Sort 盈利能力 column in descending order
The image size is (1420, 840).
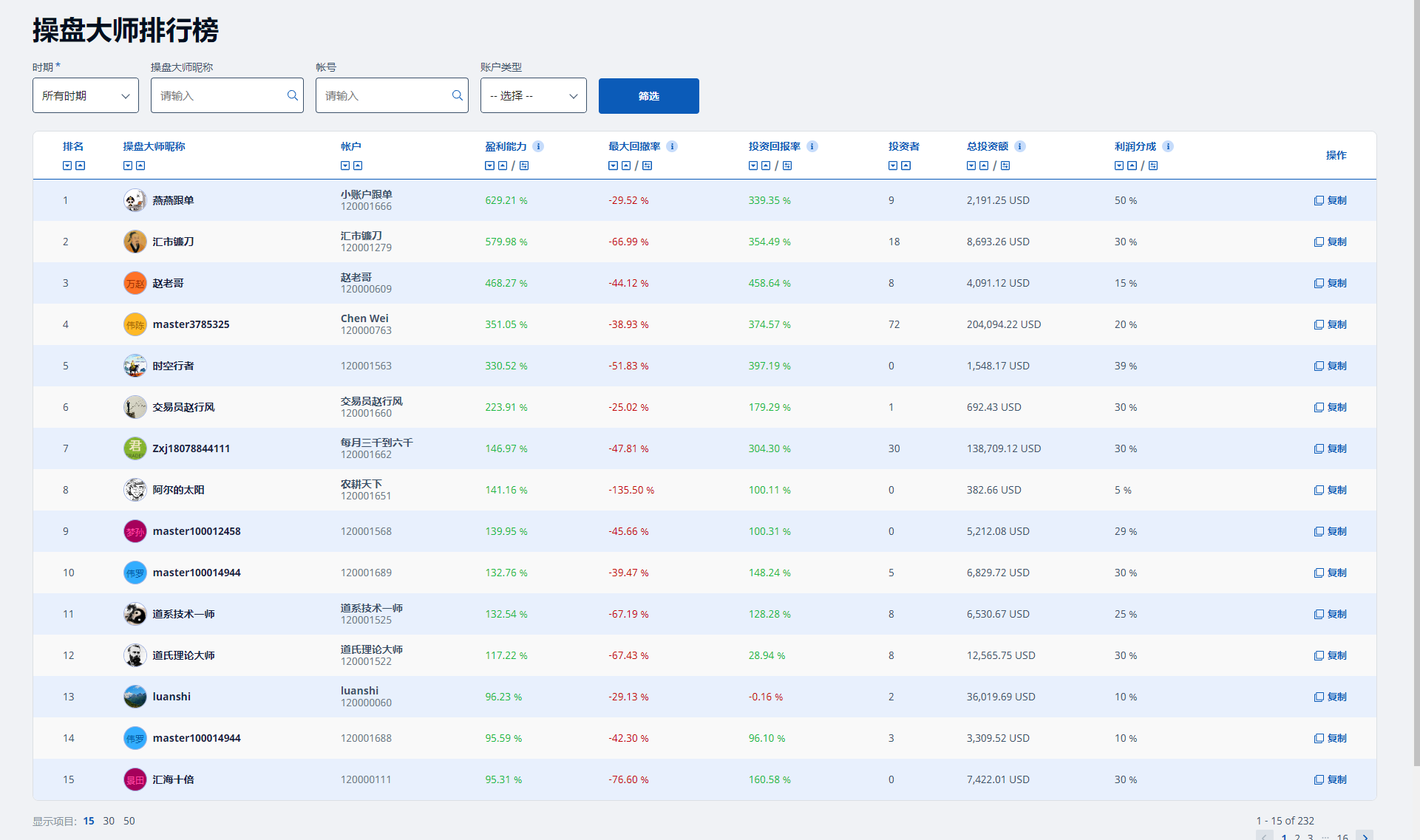pyautogui.click(x=489, y=165)
